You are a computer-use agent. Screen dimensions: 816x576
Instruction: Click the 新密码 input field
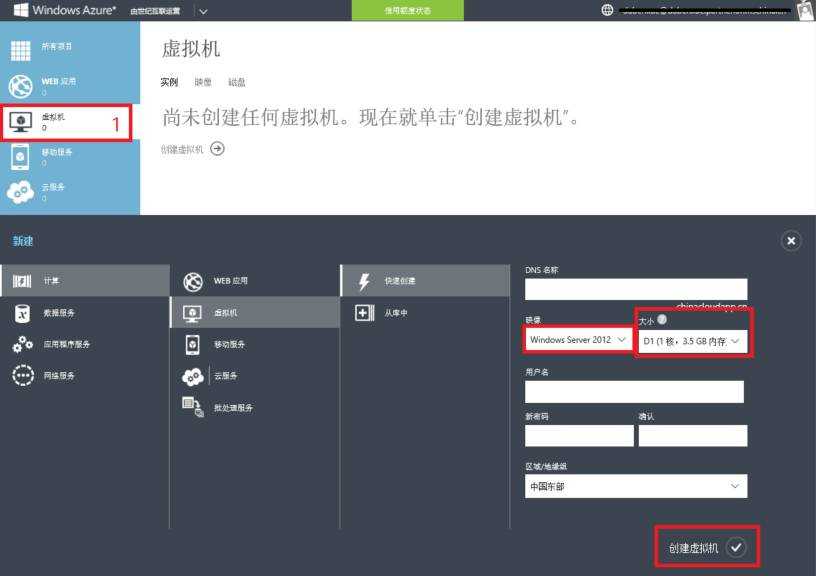click(x=579, y=436)
